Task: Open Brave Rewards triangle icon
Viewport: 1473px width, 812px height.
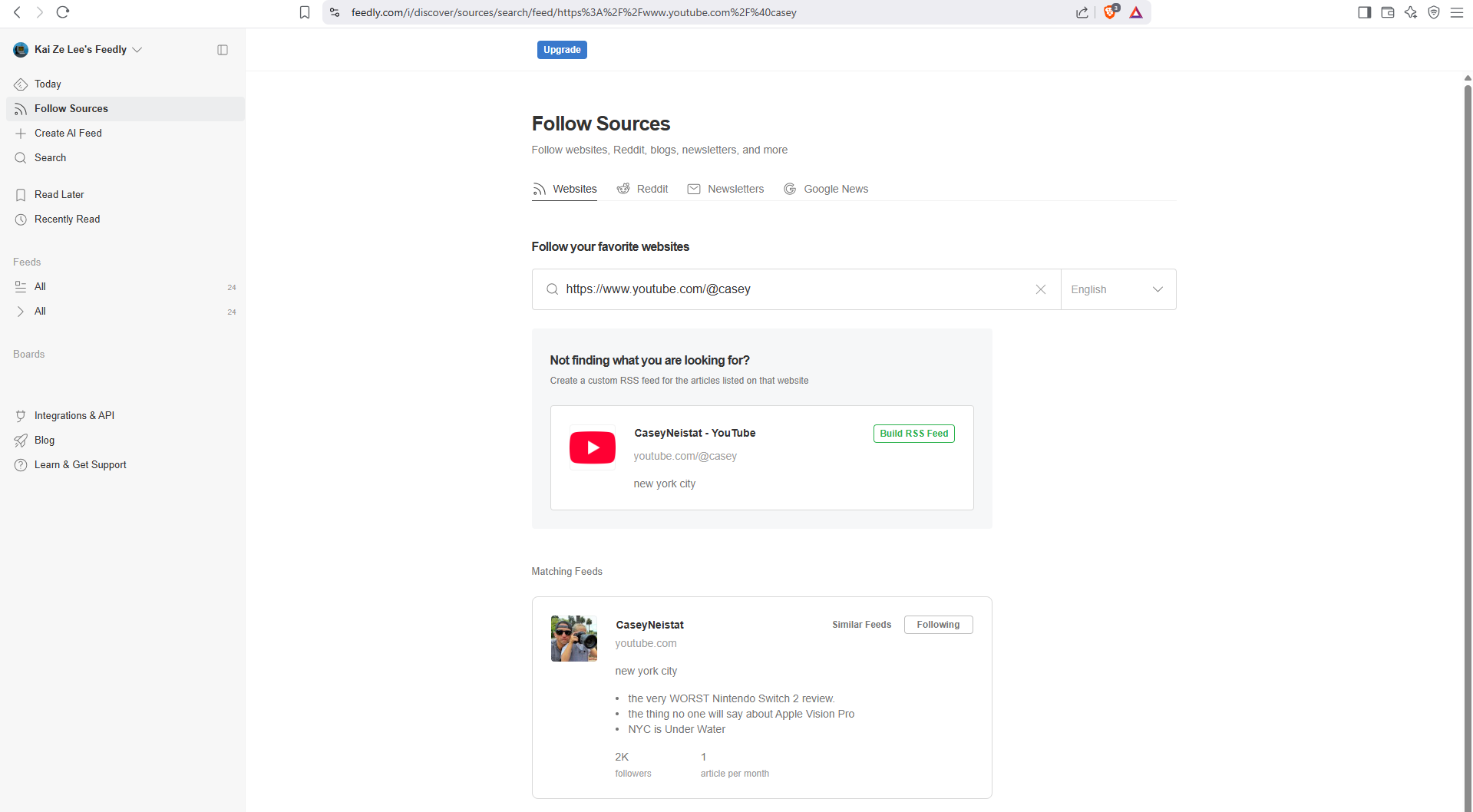Action: [1136, 12]
